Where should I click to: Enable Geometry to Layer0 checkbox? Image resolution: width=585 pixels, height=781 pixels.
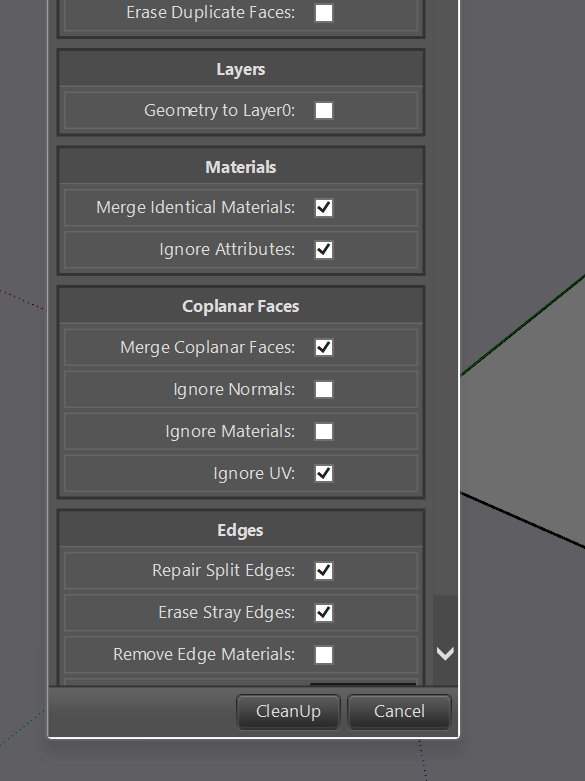pyautogui.click(x=324, y=111)
